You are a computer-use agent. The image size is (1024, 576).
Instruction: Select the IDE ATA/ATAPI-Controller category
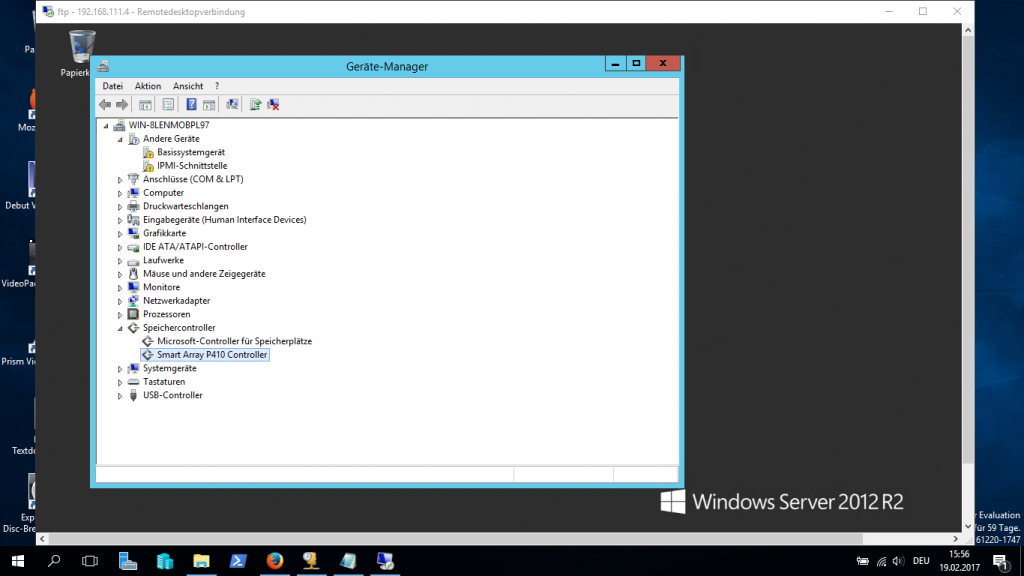pyautogui.click(x=195, y=247)
